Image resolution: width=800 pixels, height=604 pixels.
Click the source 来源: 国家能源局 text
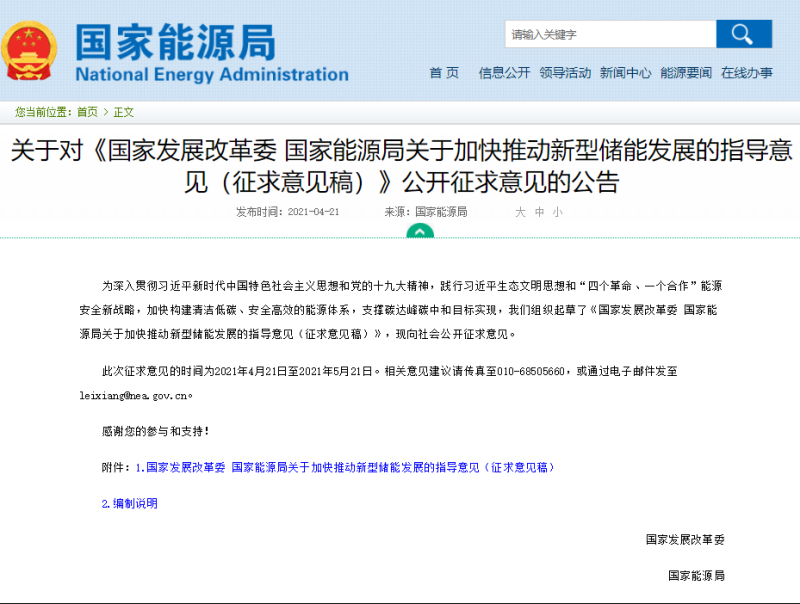(x=426, y=212)
